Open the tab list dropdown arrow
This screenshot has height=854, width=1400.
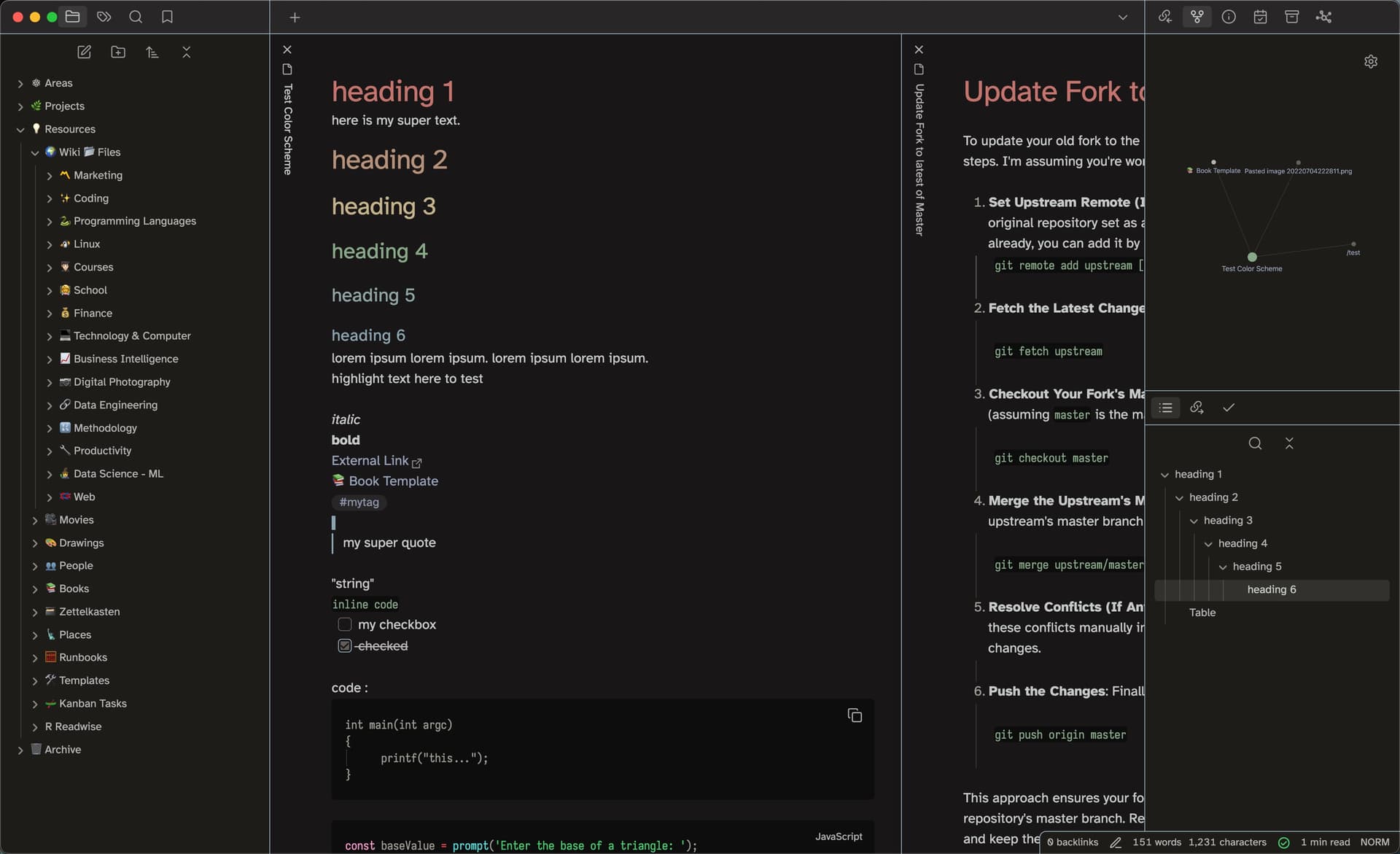pyautogui.click(x=1123, y=18)
